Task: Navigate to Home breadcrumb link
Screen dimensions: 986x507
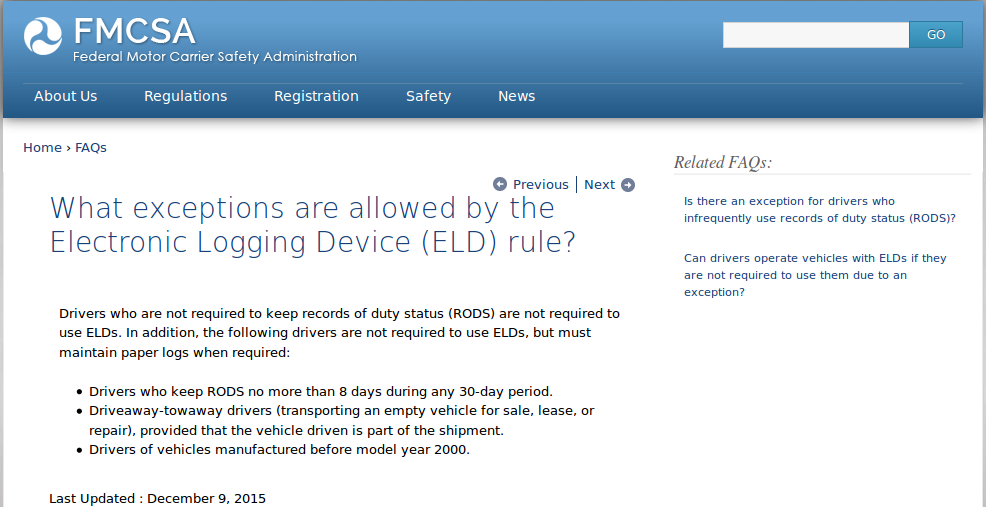Action: 42,147
